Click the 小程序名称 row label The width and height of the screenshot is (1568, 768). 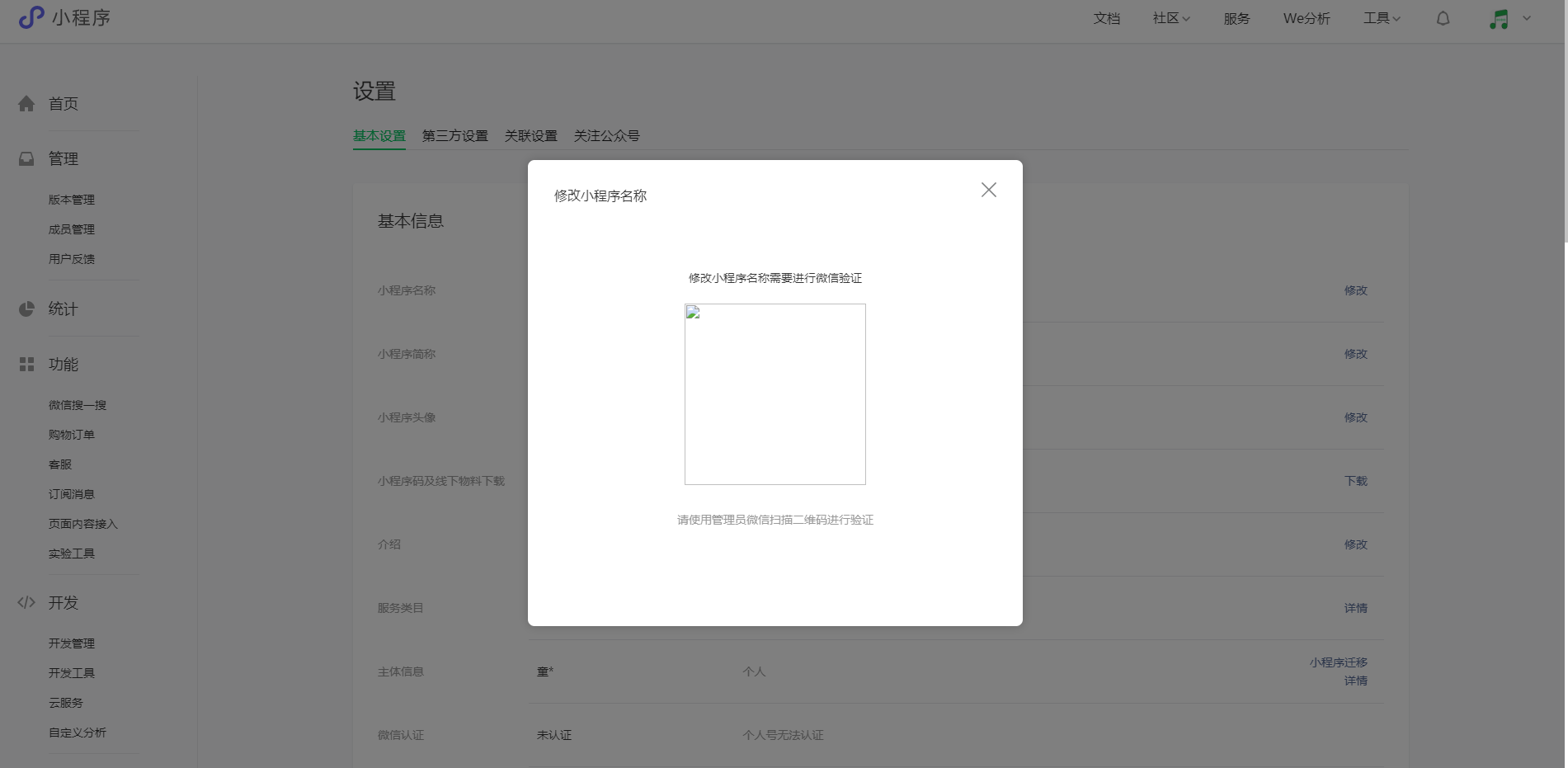[407, 290]
